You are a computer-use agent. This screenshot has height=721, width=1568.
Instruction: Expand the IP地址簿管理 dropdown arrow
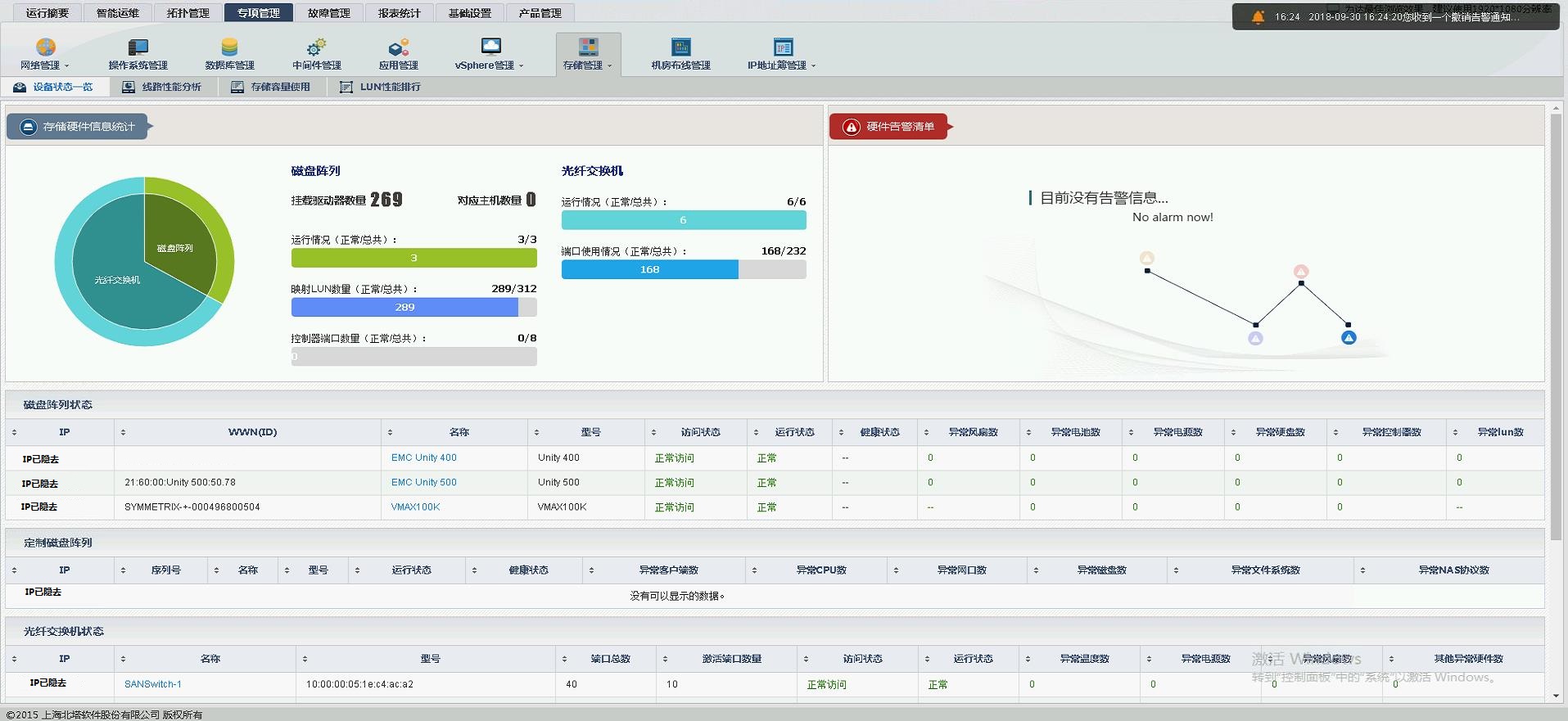(x=813, y=65)
